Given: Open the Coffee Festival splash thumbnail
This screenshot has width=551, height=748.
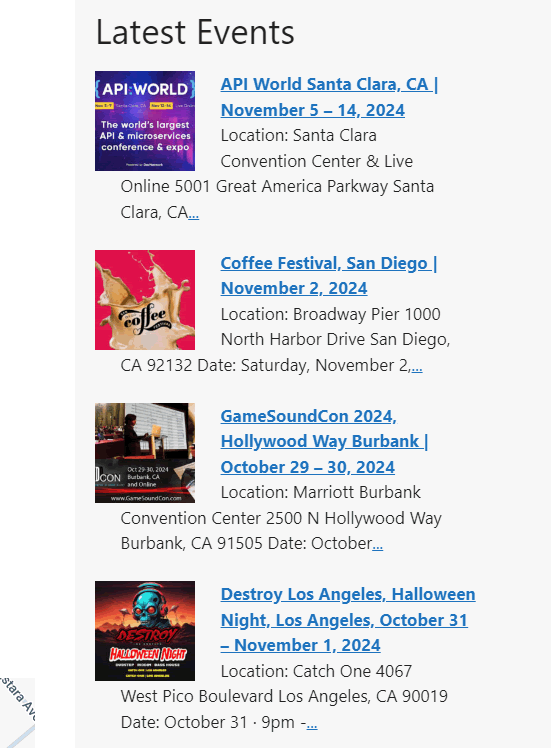Looking at the screenshot, I should (x=145, y=300).
